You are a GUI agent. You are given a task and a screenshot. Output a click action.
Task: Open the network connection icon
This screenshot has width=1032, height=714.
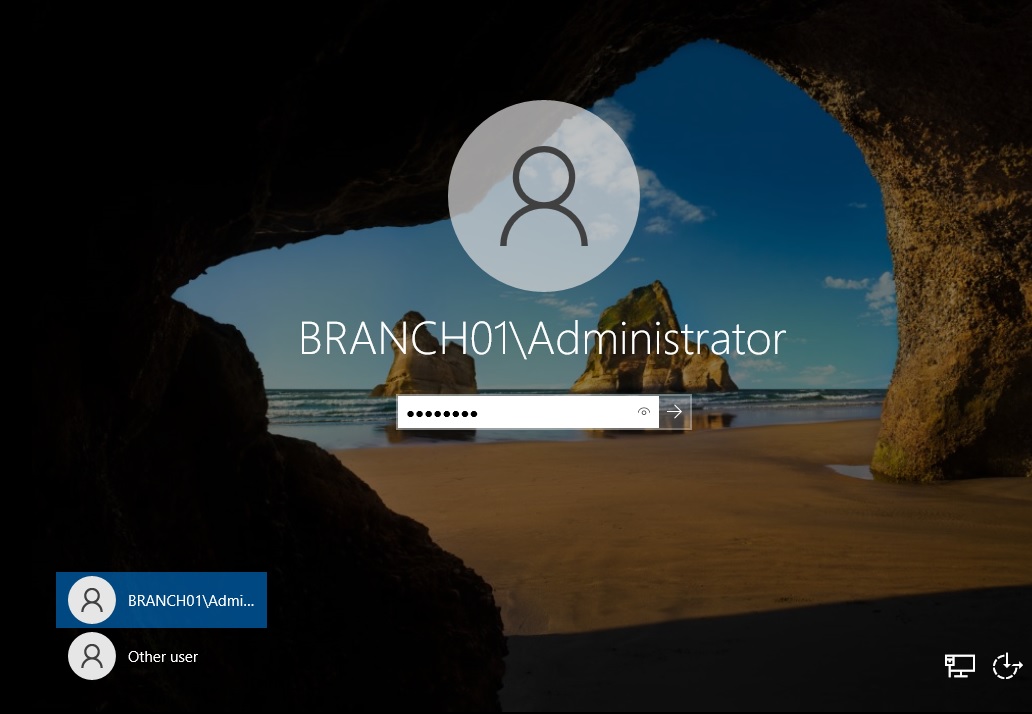(x=960, y=666)
